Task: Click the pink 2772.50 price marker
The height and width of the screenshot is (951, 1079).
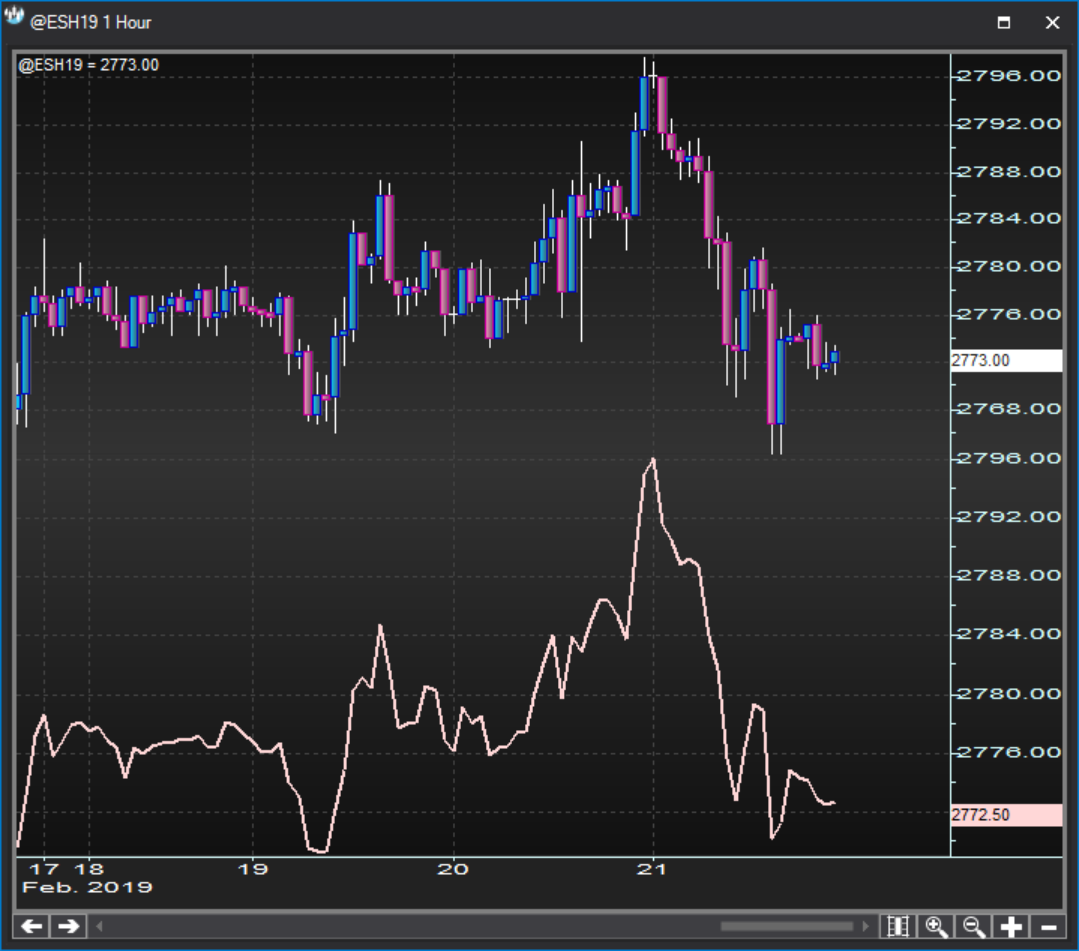Action: [1006, 815]
